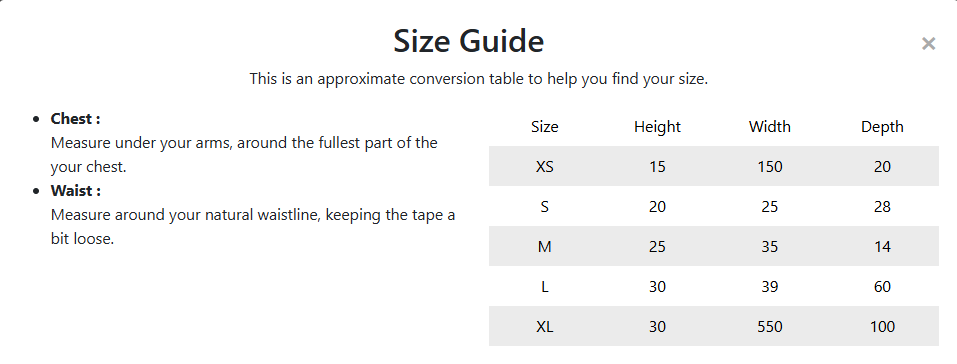Click the XS width value 150
Viewport: 957px width, 364px height.
(770, 166)
